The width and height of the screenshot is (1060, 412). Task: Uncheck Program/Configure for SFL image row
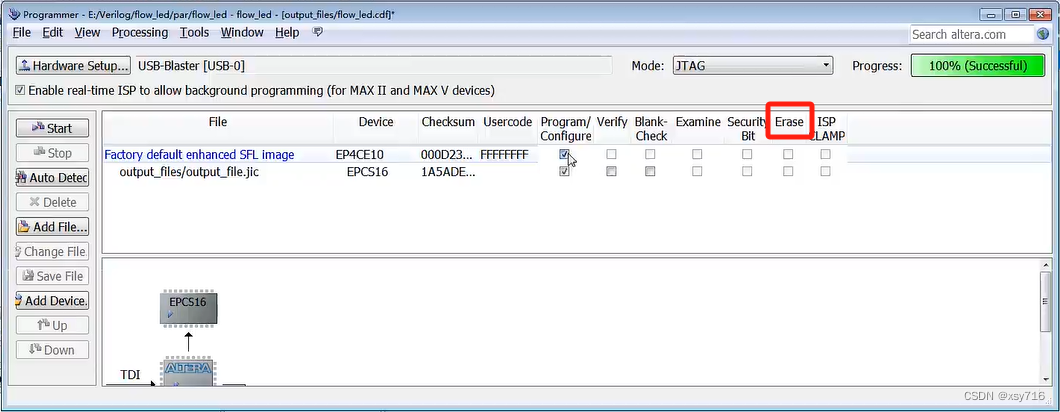pos(564,154)
